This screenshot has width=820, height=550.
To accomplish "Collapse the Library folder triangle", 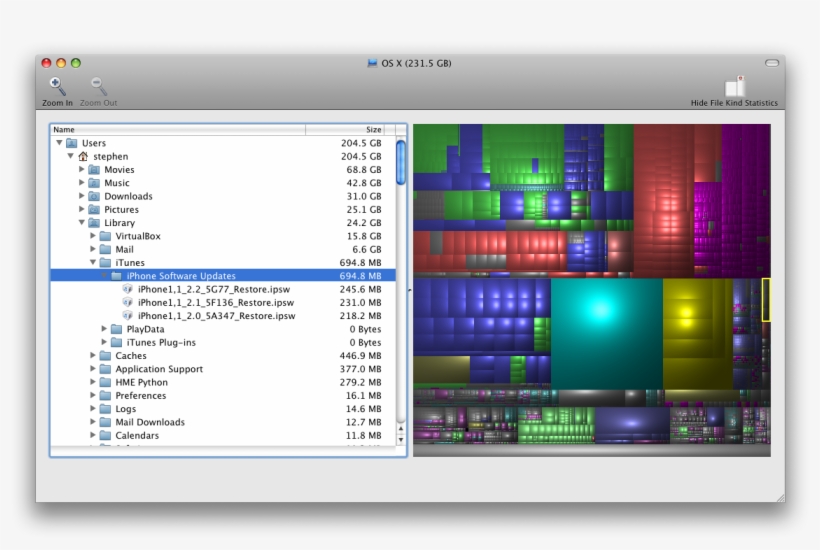I will (82, 222).
